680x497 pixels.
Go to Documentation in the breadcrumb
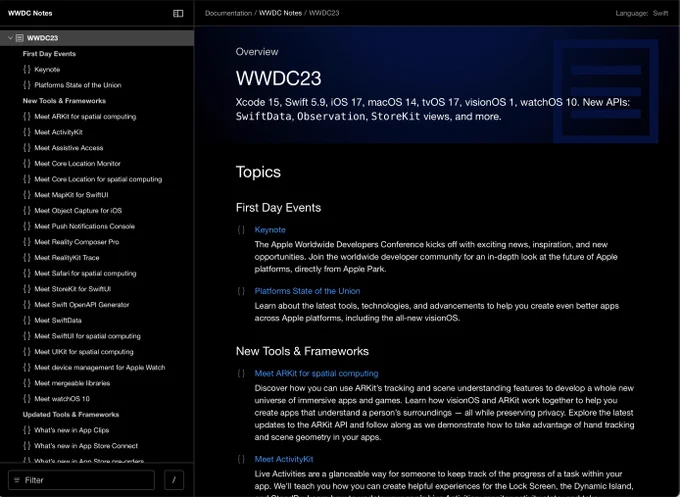[x=228, y=13]
